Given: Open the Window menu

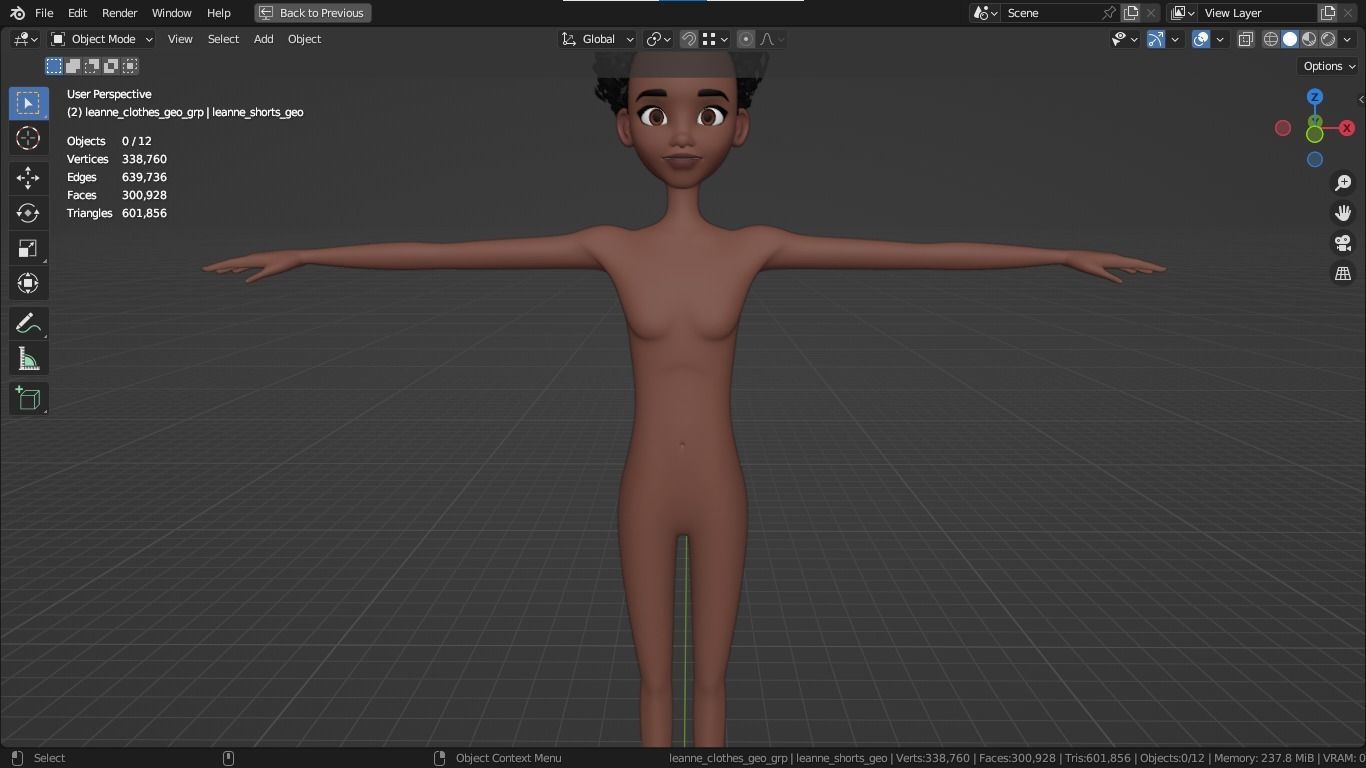Looking at the screenshot, I should [171, 13].
